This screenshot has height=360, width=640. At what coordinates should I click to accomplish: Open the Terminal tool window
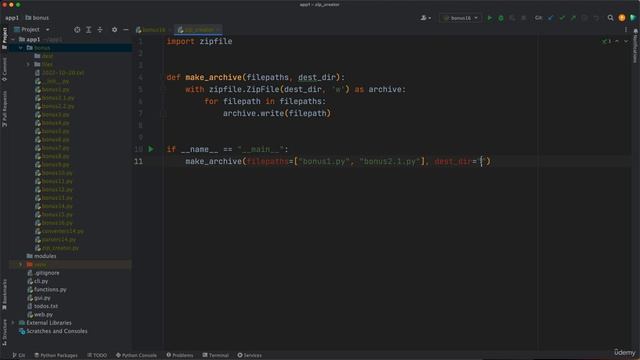point(216,356)
